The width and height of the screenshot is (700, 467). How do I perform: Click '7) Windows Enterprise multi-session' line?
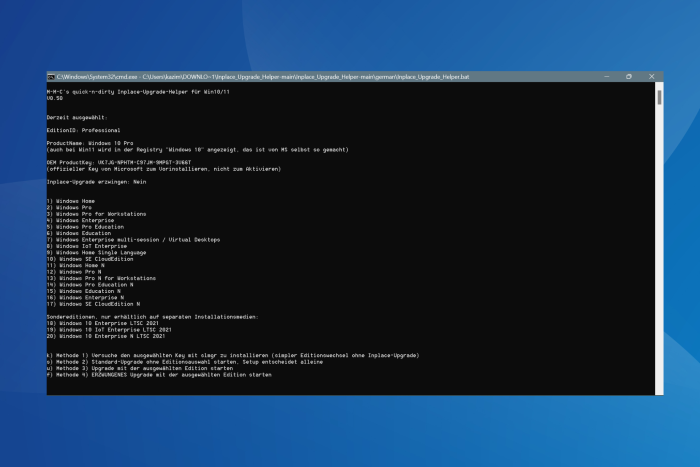click(x=133, y=240)
